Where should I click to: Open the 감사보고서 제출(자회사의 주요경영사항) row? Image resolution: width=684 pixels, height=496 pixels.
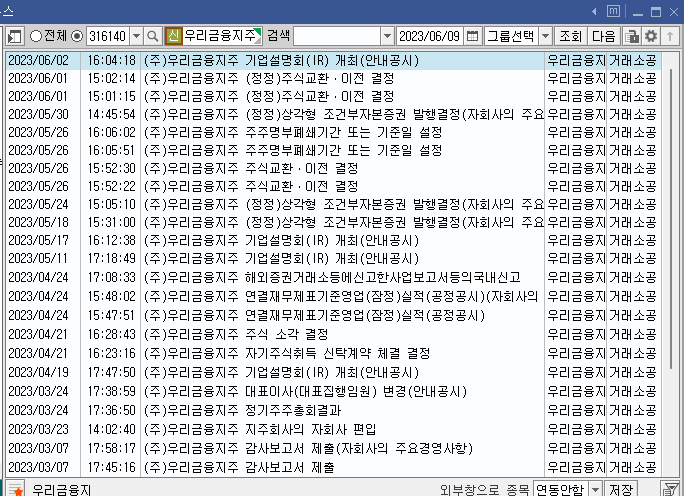pyautogui.click(x=333, y=448)
